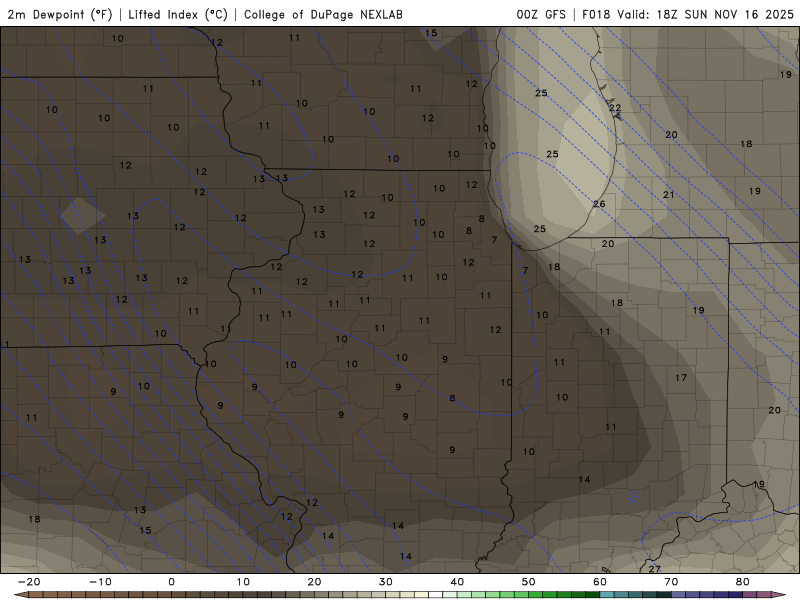Image resolution: width=800 pixels, height=600 pixels.
Task: Click the white swatch on color bar
Action: tap(436, 594)
